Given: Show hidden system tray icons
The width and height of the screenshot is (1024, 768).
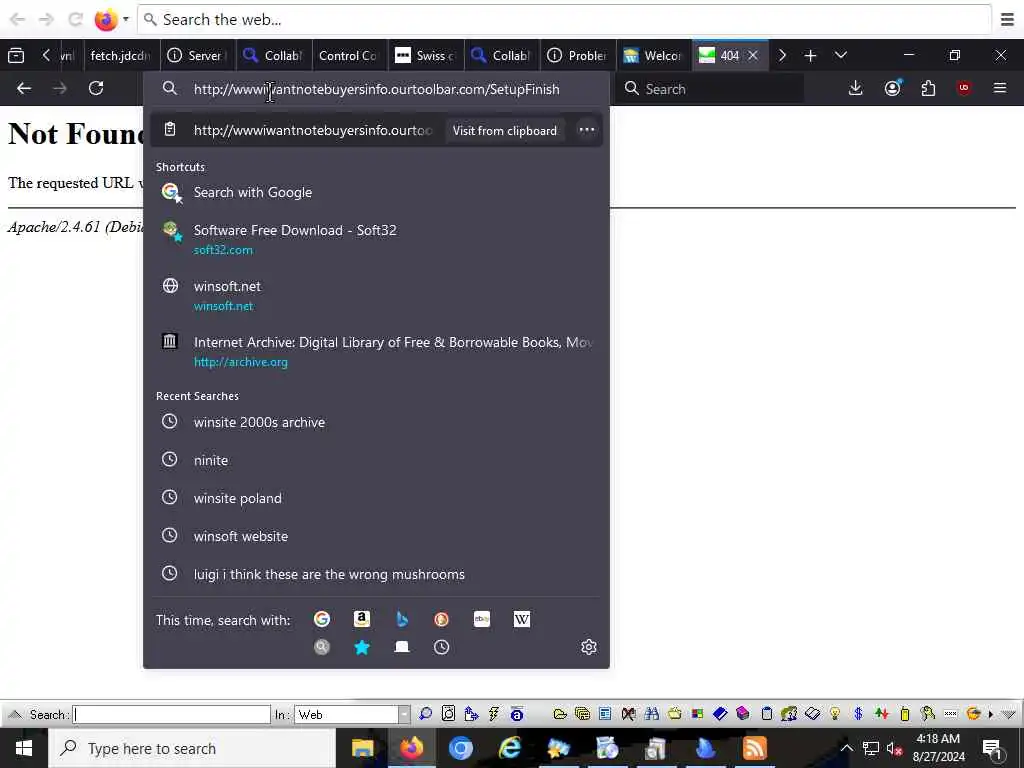Looking at the screenshot, I should (x=846, y=748).
